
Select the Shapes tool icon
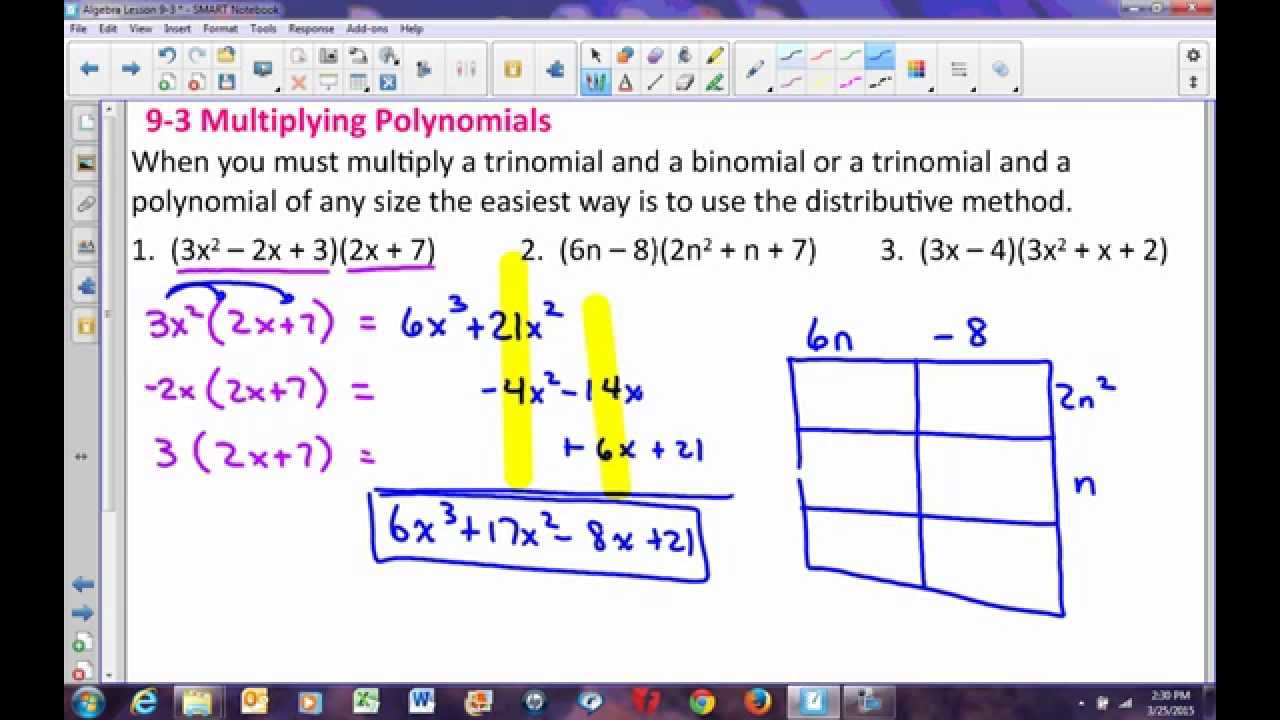click(626, 56)
